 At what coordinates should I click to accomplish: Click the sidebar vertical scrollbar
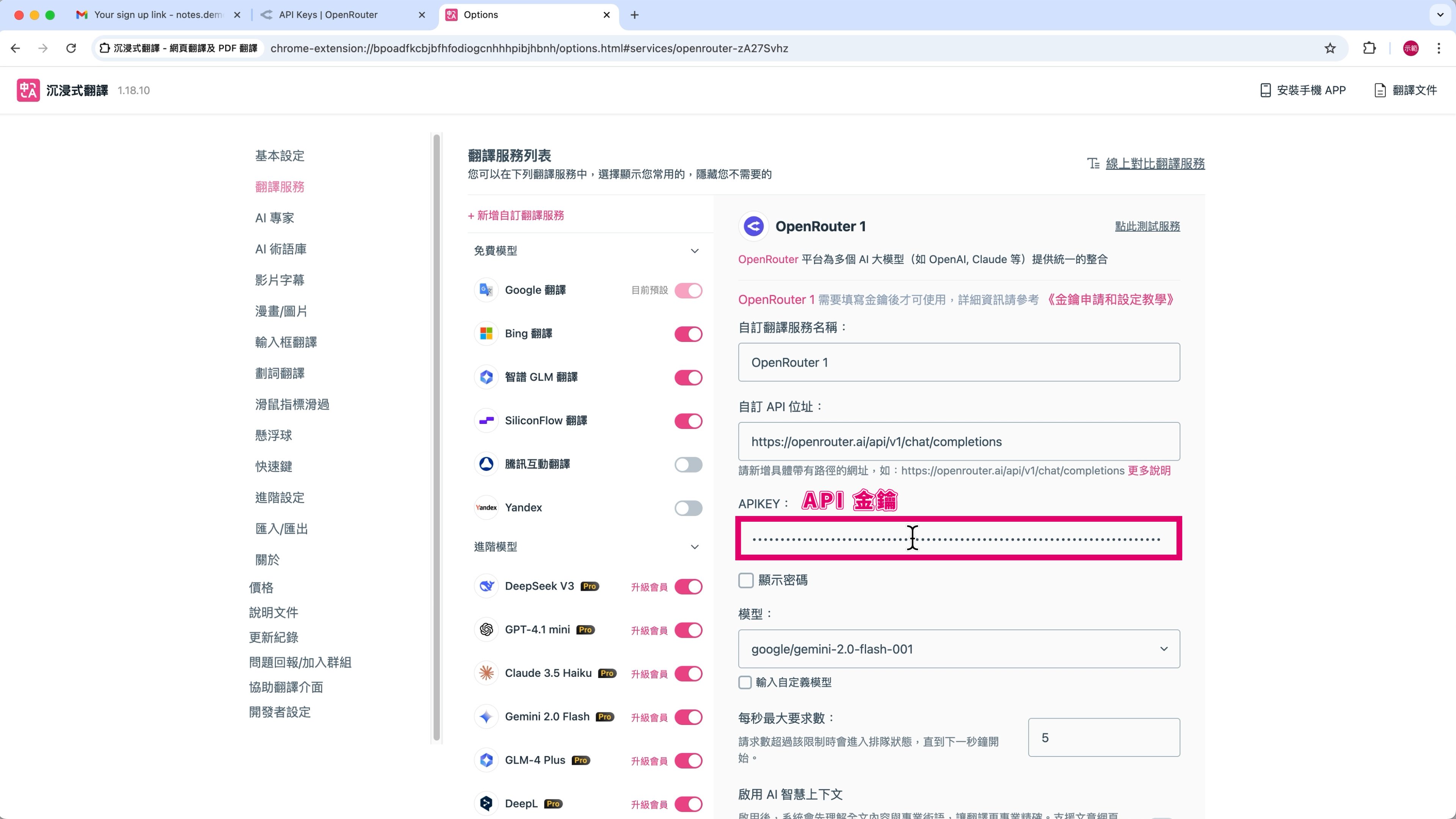436,437
